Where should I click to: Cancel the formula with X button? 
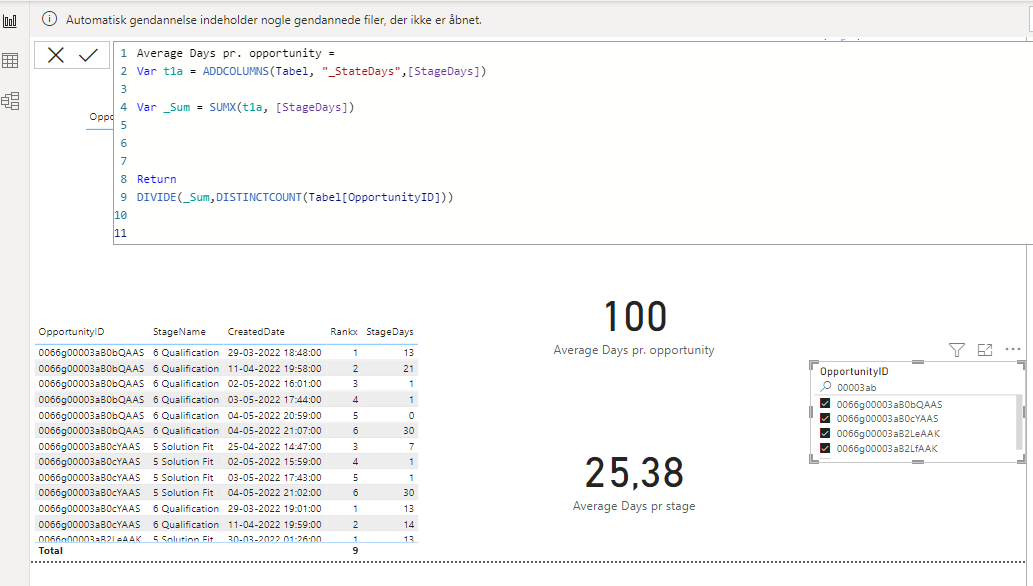pyautogui.click(x=56, y=55)
